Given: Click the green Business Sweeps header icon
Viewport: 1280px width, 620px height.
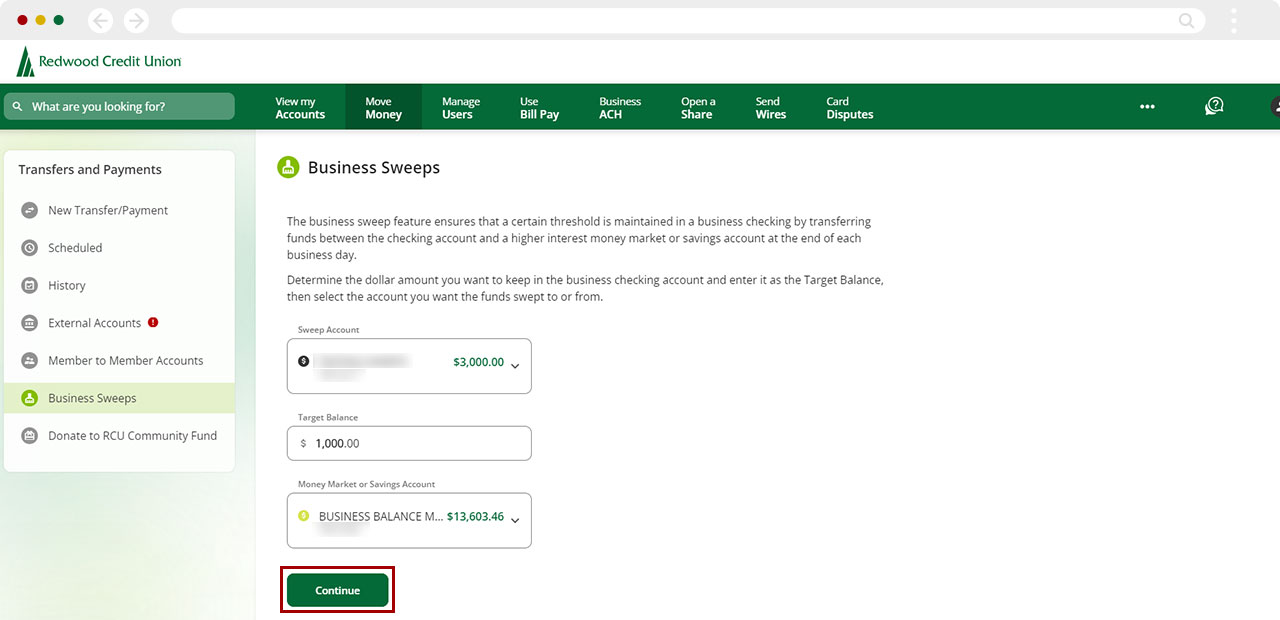Looking at the screenshot, I should tap(288, 167).
